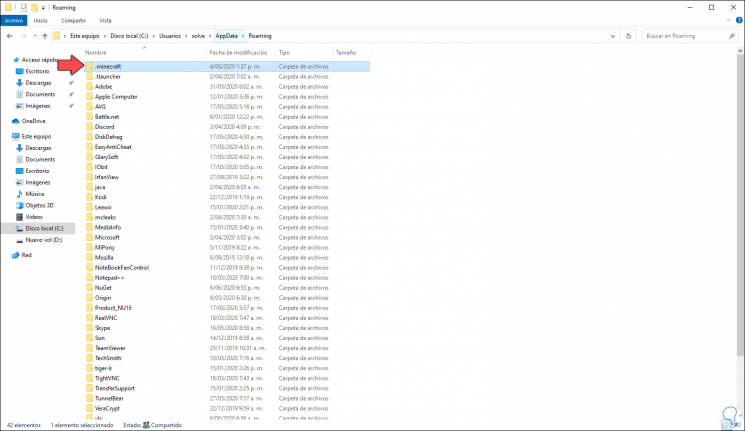This screenshot has height=431, width=745.
Task: Expand chevron after Este equipo breadcrumb
Action: tap(105, 36)
